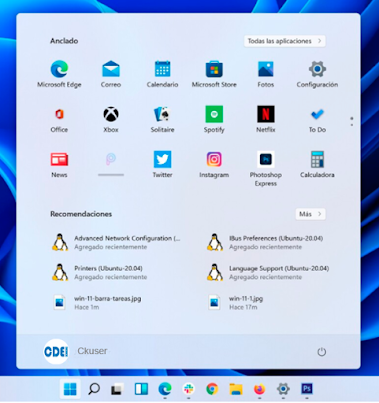Start the Solitaire game
The height and width of the screenshot is (403, 379).
(162, 119)
